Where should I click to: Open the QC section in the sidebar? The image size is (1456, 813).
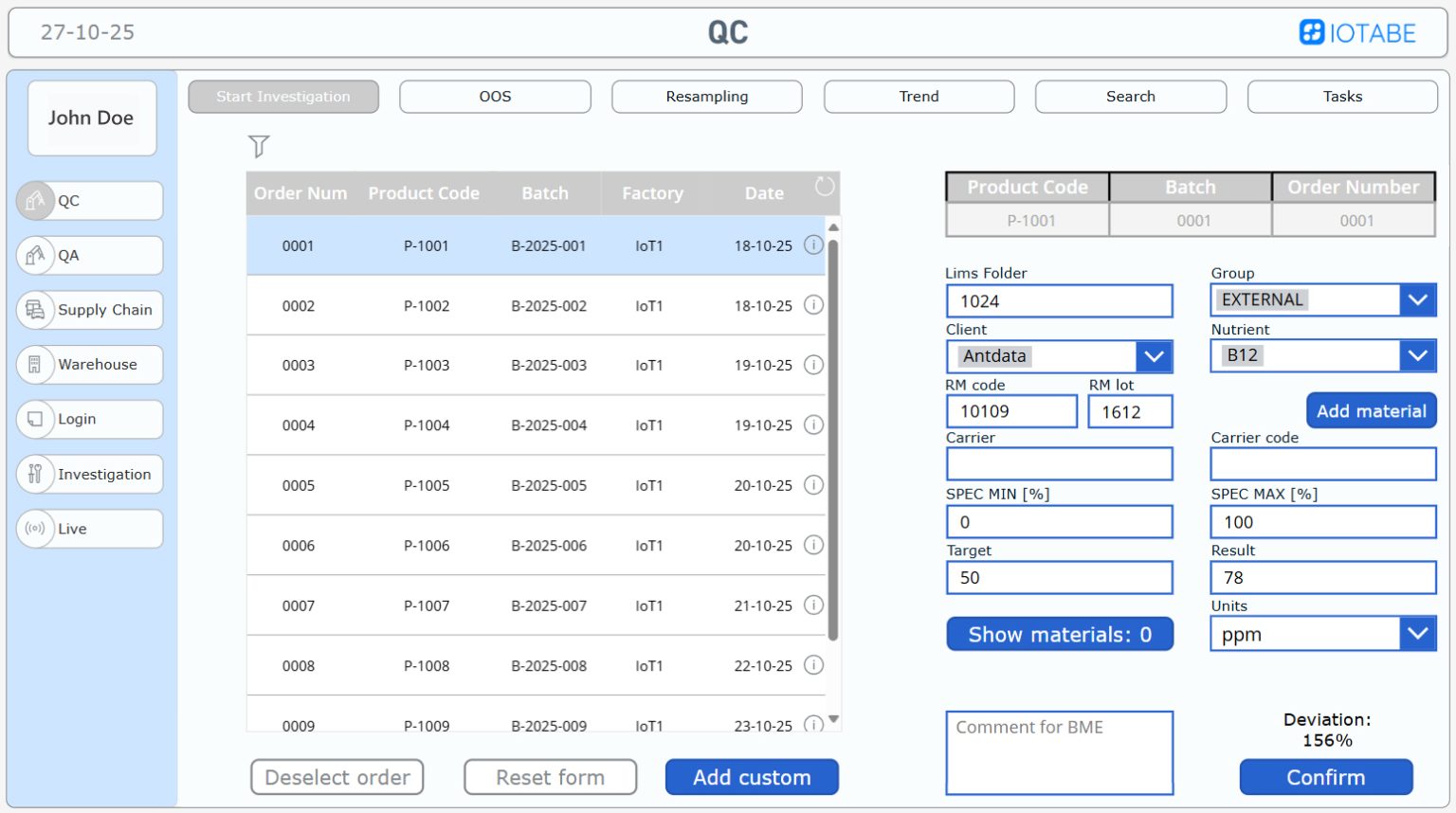pos(88,201)
